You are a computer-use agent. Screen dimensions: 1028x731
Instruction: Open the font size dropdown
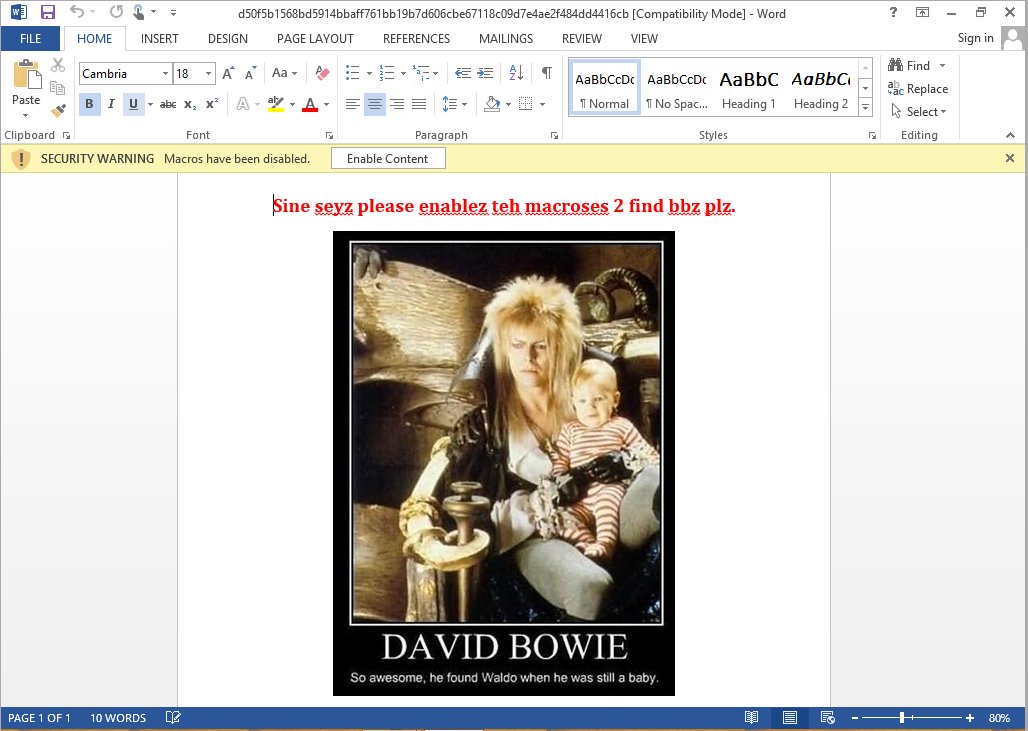click(208, 73)
